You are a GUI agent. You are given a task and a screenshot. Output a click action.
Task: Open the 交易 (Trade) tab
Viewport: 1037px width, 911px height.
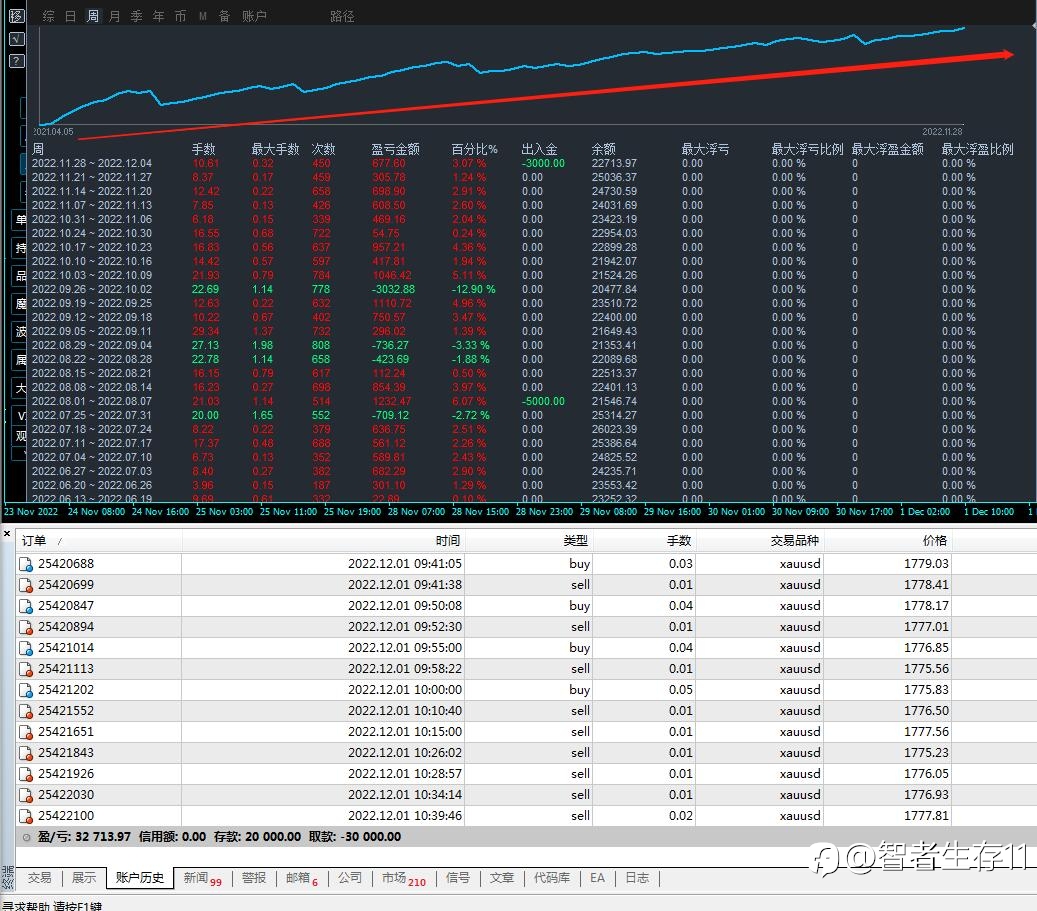pyautogui.click(x=39, y=878)
